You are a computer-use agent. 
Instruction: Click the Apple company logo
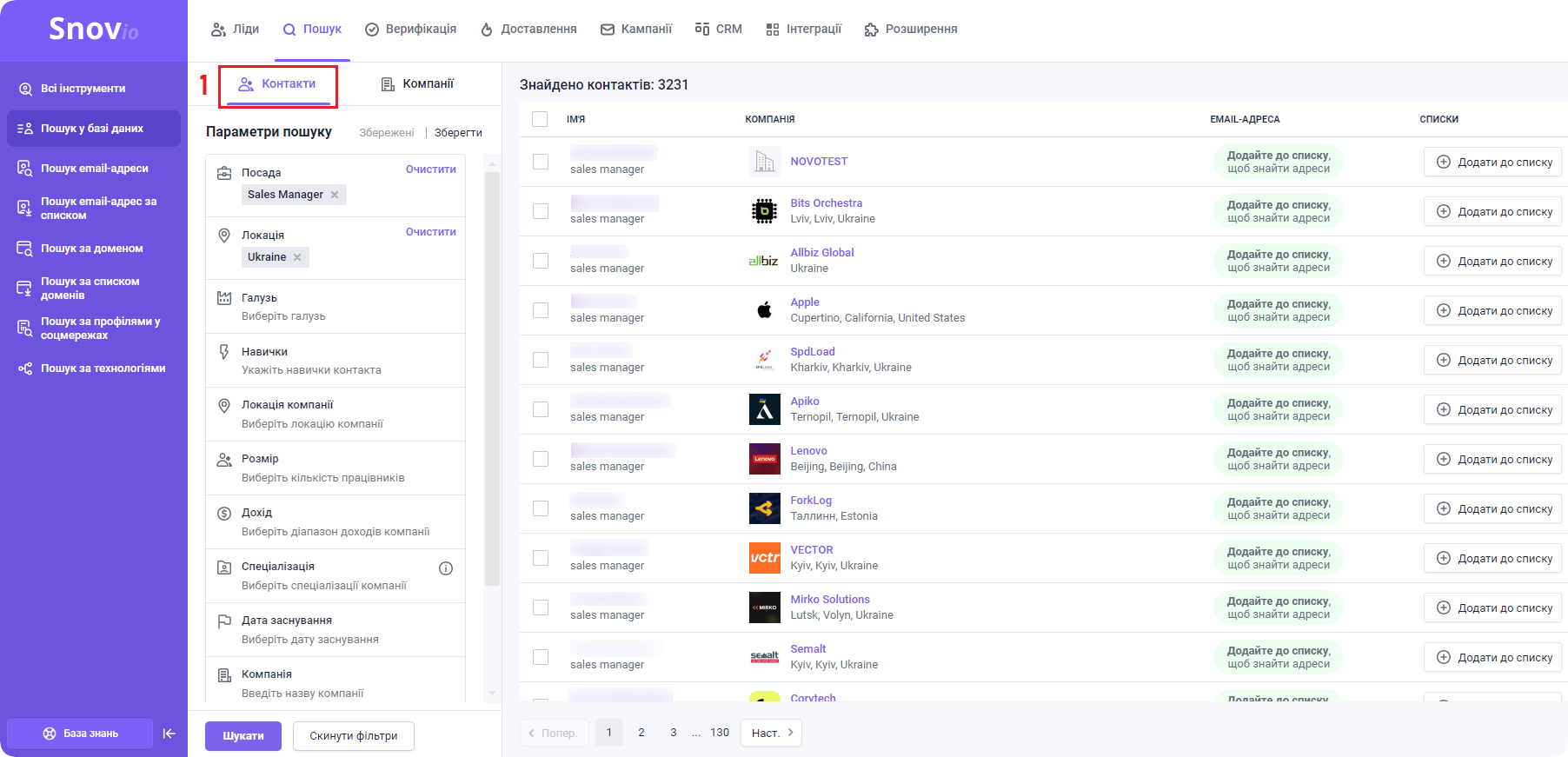(765, 310)
